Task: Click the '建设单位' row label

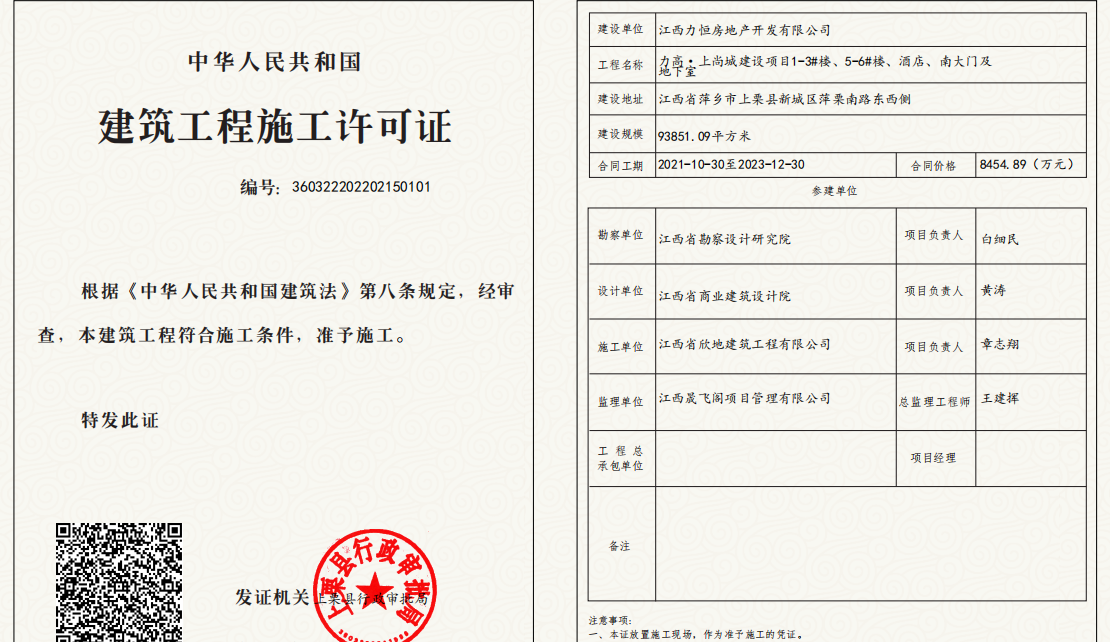Action: [621, 29]
